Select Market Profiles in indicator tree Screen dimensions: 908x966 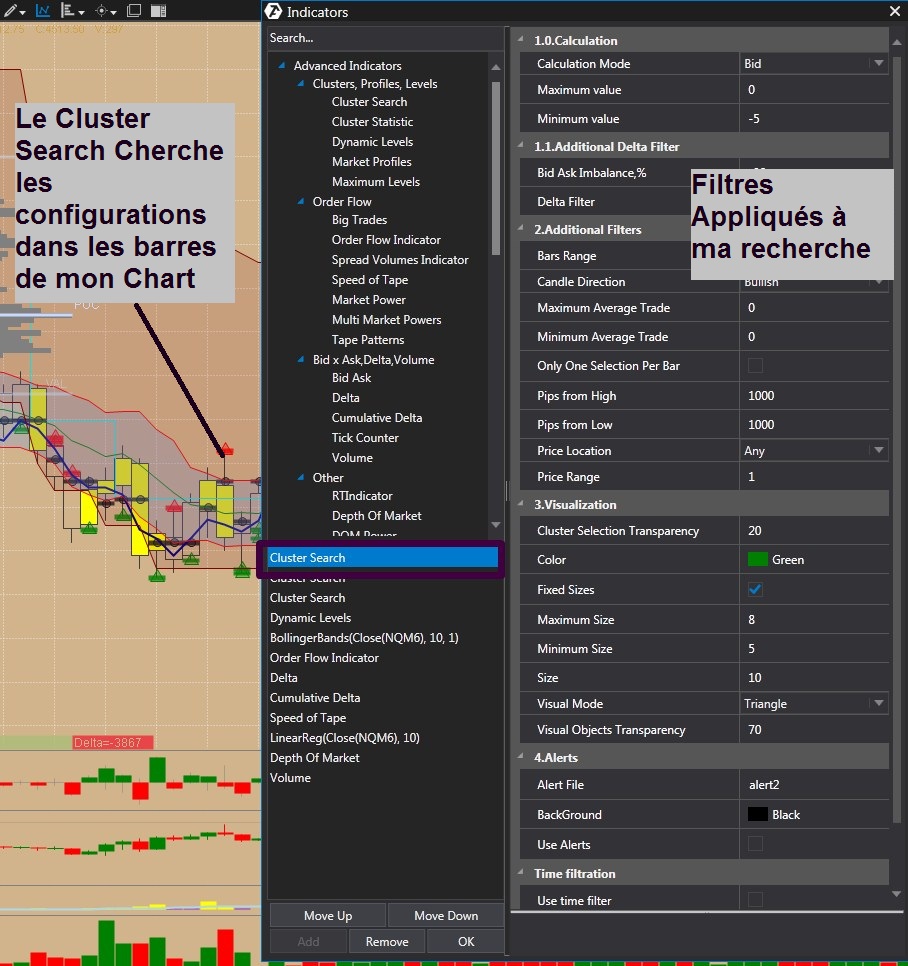(x=371, y=162)
